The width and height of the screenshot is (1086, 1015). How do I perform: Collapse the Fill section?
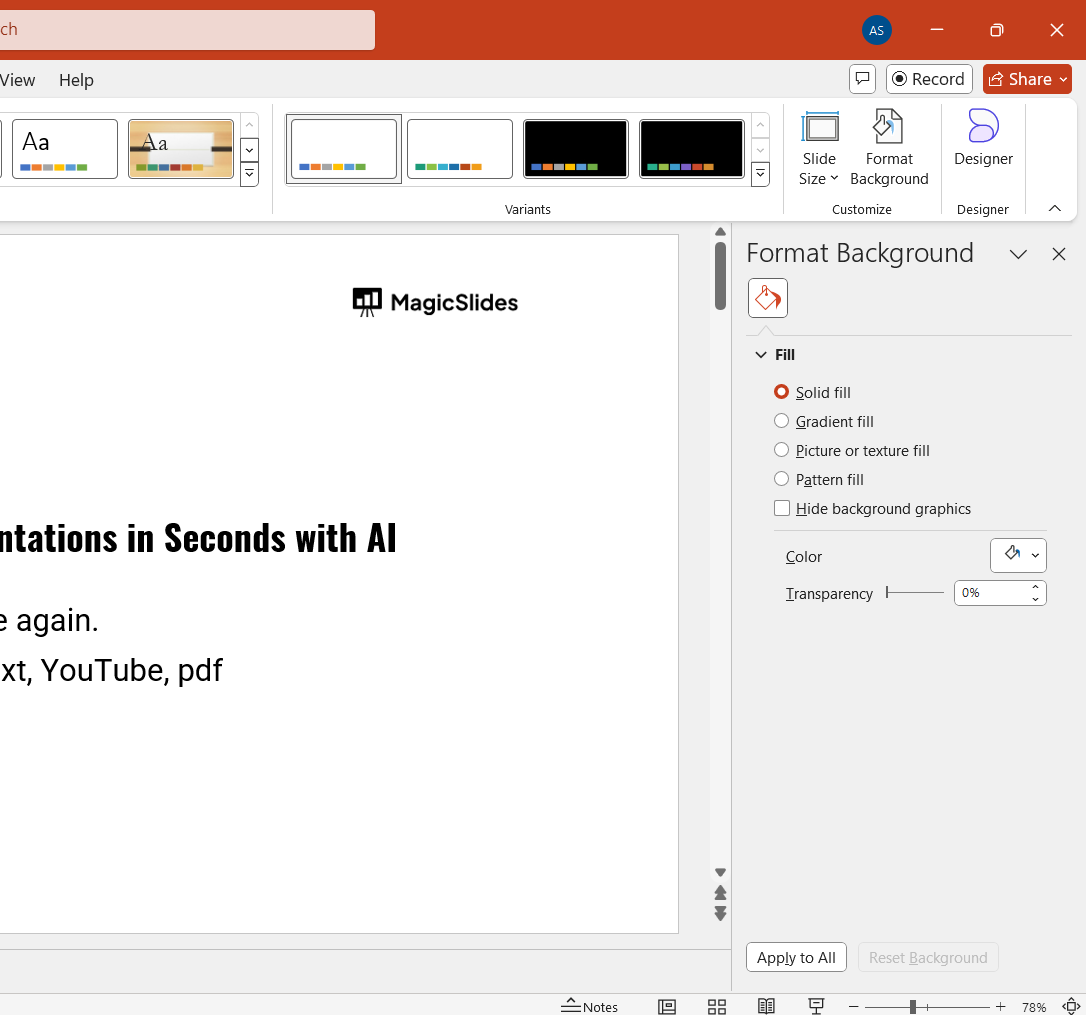click(x=761, y=355)
